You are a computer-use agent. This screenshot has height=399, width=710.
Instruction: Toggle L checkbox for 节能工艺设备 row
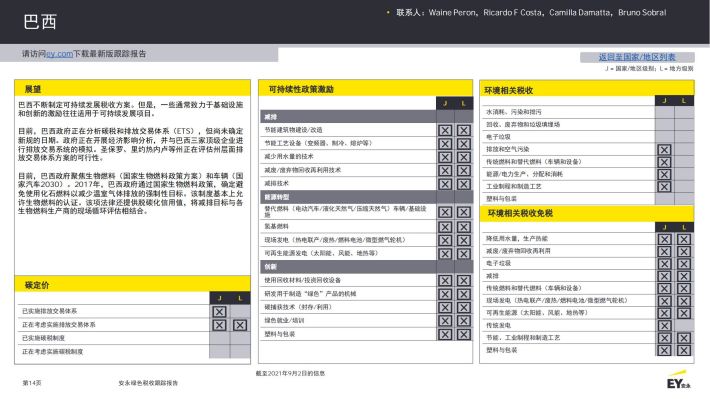pyautogui.click(x=464, y=144)
